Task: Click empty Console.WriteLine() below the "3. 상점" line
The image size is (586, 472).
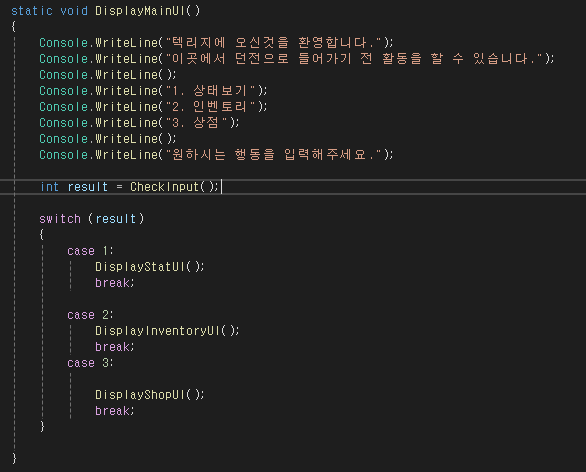Action: click(x=108, y=139)
